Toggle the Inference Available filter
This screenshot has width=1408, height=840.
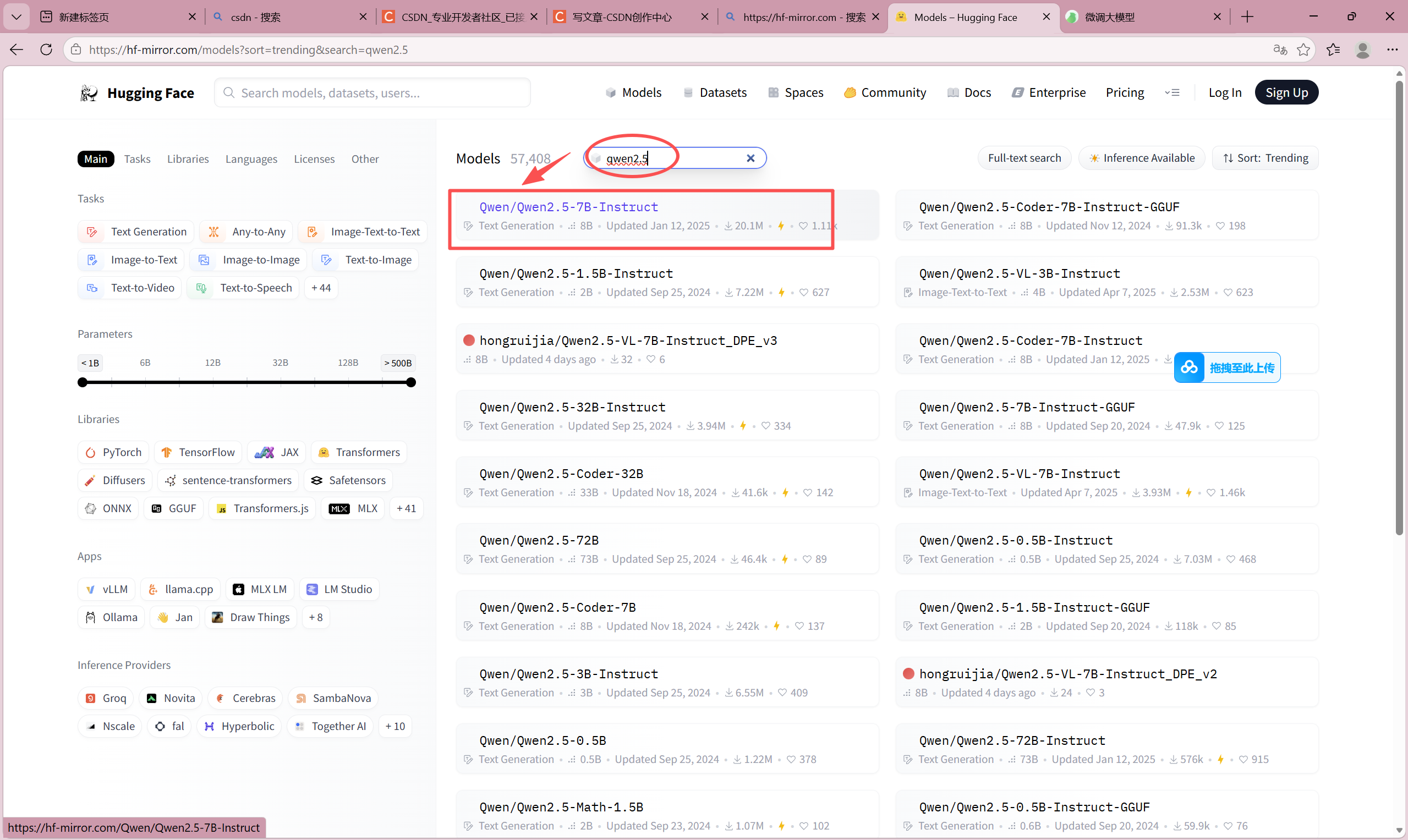point(1141,158)
